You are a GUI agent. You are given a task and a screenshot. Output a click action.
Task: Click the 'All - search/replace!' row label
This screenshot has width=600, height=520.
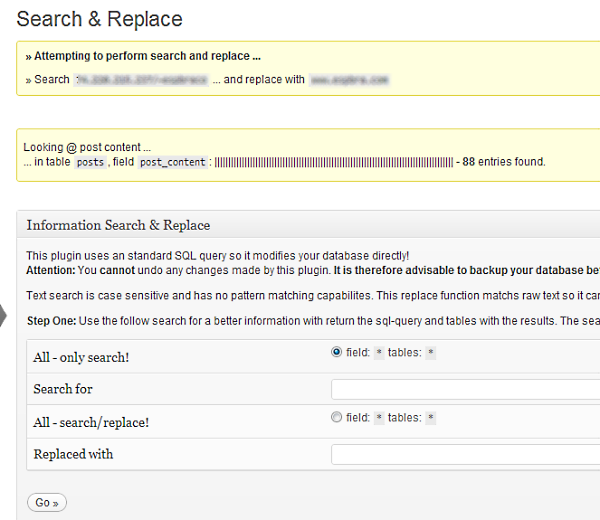point(91,422)
